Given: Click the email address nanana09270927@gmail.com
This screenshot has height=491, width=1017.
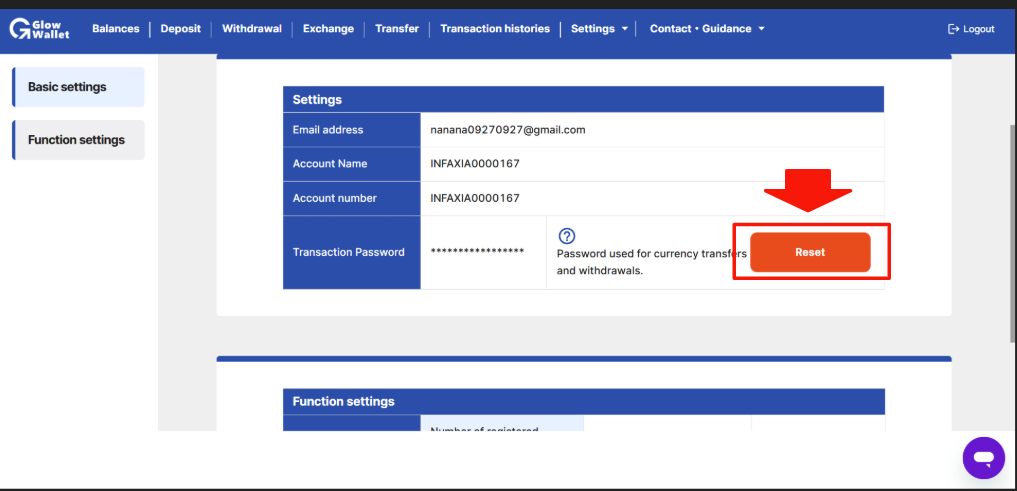Looking at the screenshot, I should [x=508, y=130].
